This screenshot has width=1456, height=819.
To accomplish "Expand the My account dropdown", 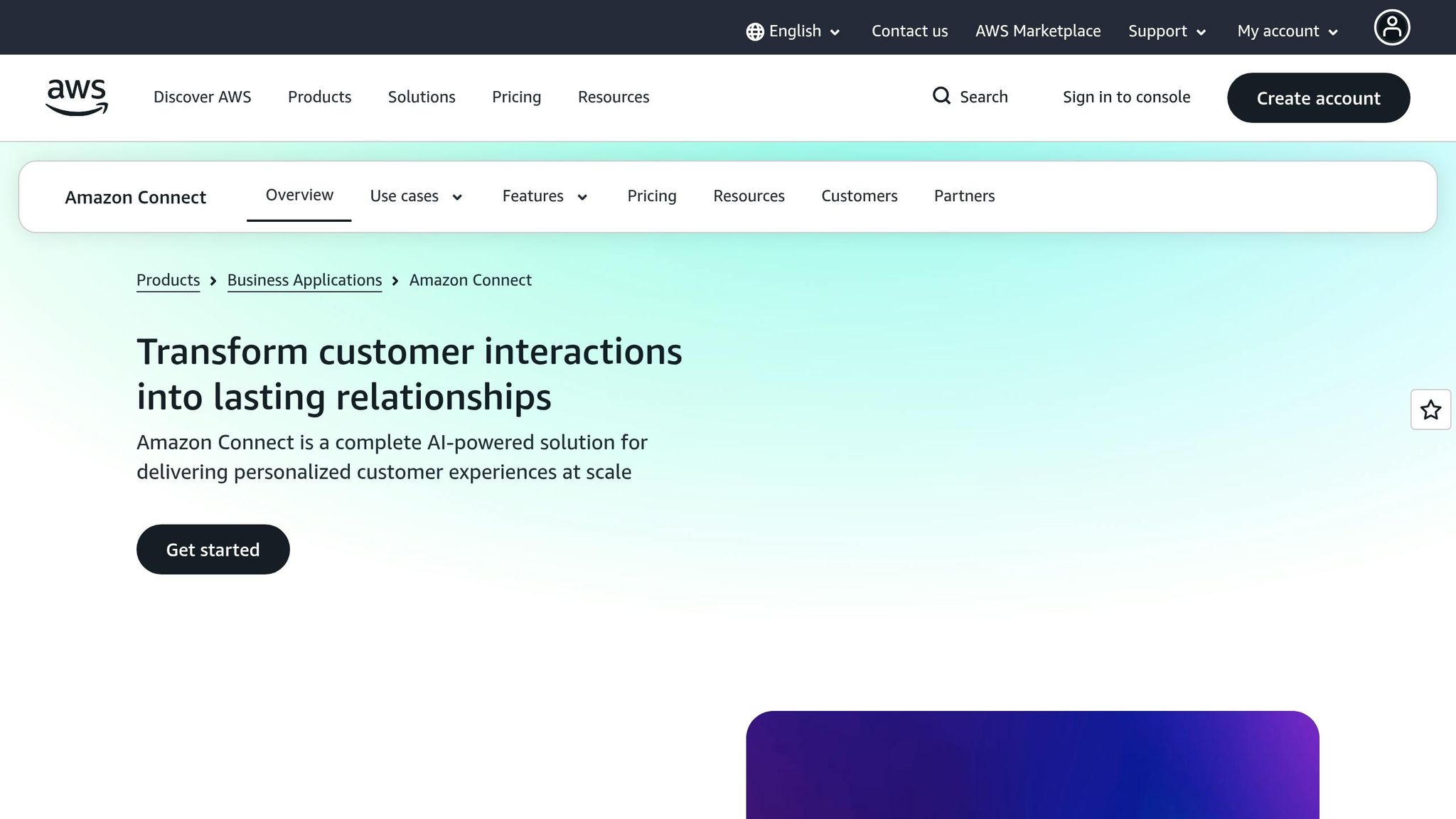I will pyautogui.click(x=1288, y=31).
